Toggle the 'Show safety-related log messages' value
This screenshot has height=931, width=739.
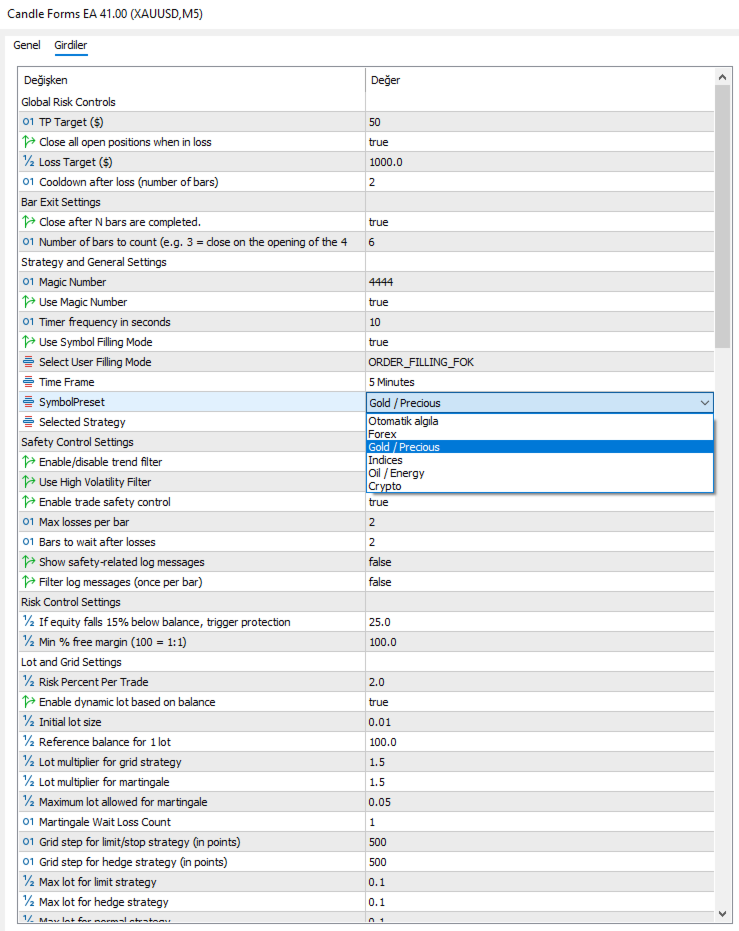click(x=540, y=562)
